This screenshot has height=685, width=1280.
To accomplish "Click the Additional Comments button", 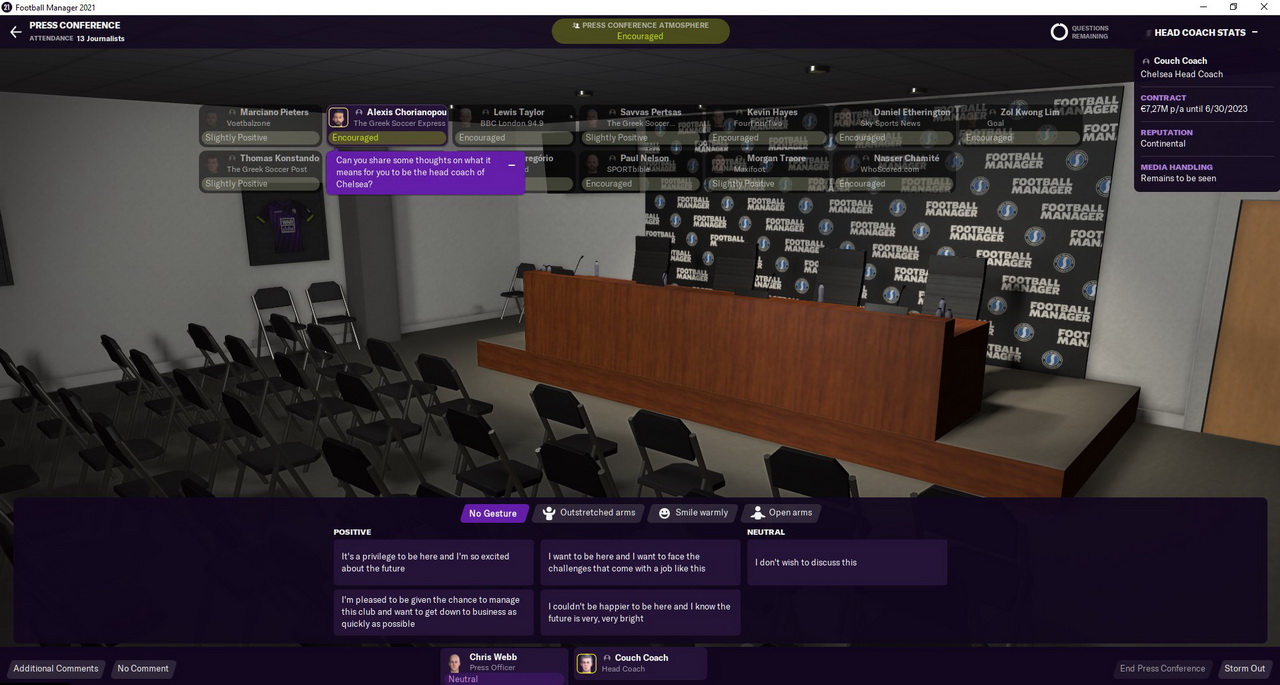I will (x=56, y=668).
